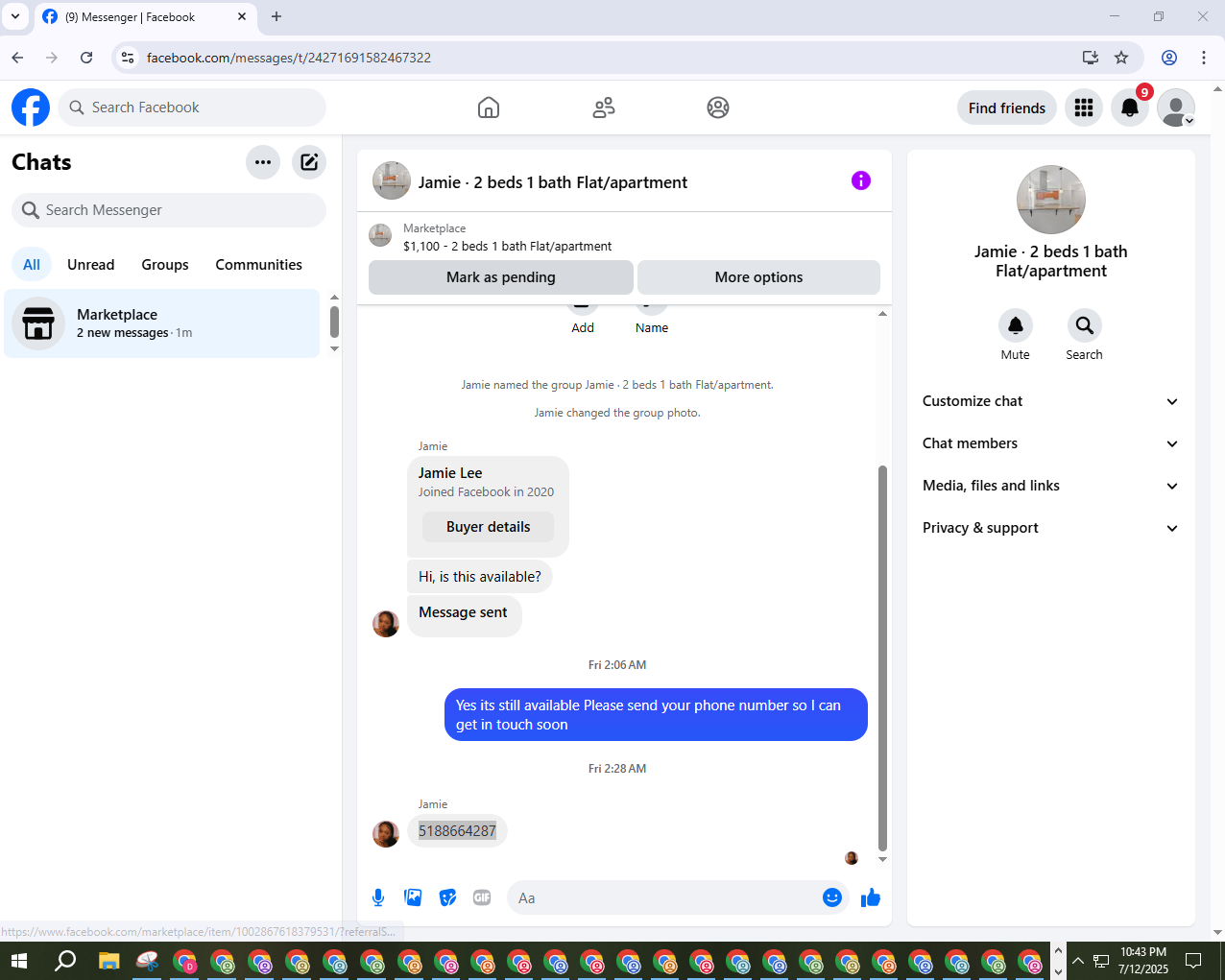This screenshot has width=1225, height=980.
Task: Click the chat list scrollbar
Action: (334, 322)
